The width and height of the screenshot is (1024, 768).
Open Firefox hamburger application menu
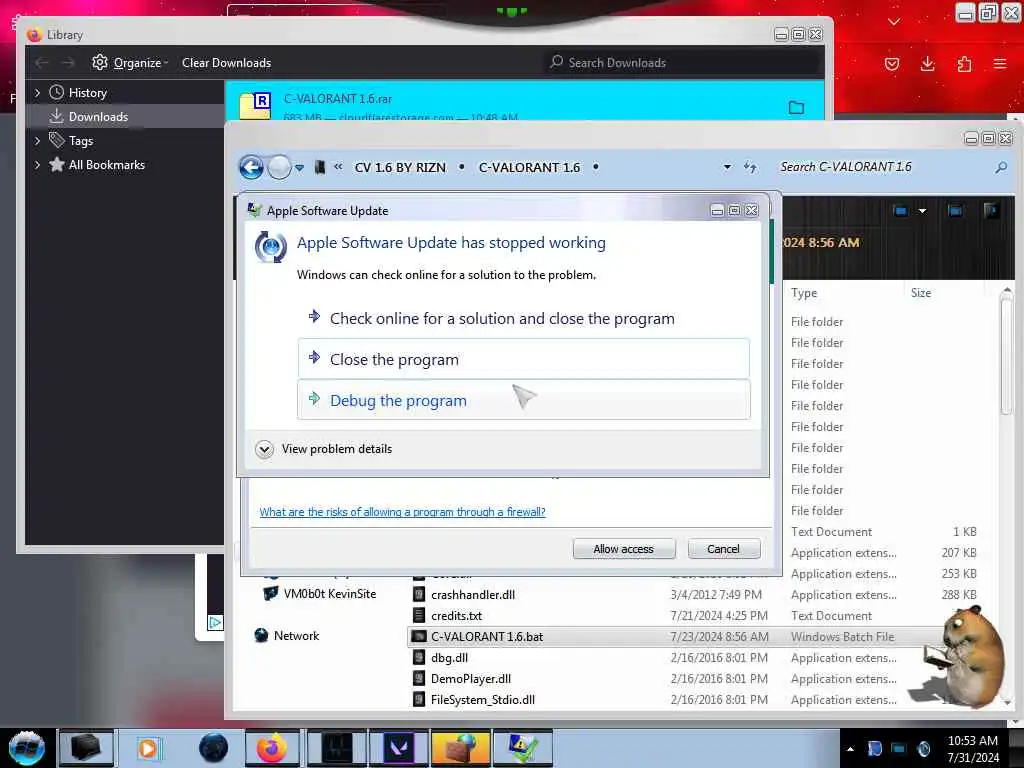pos(1000,63)
